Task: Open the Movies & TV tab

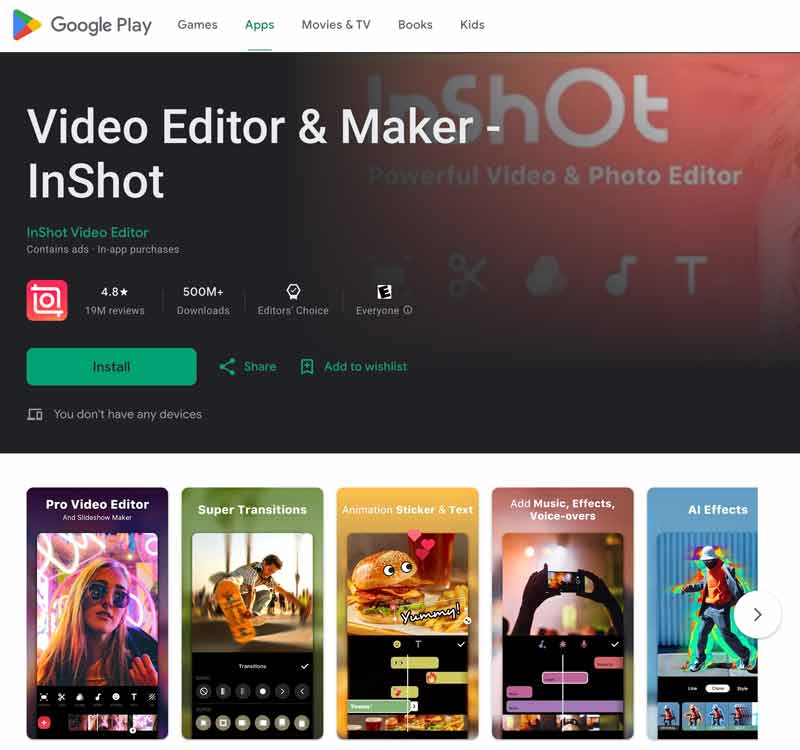Action: (x=335, y=25)
